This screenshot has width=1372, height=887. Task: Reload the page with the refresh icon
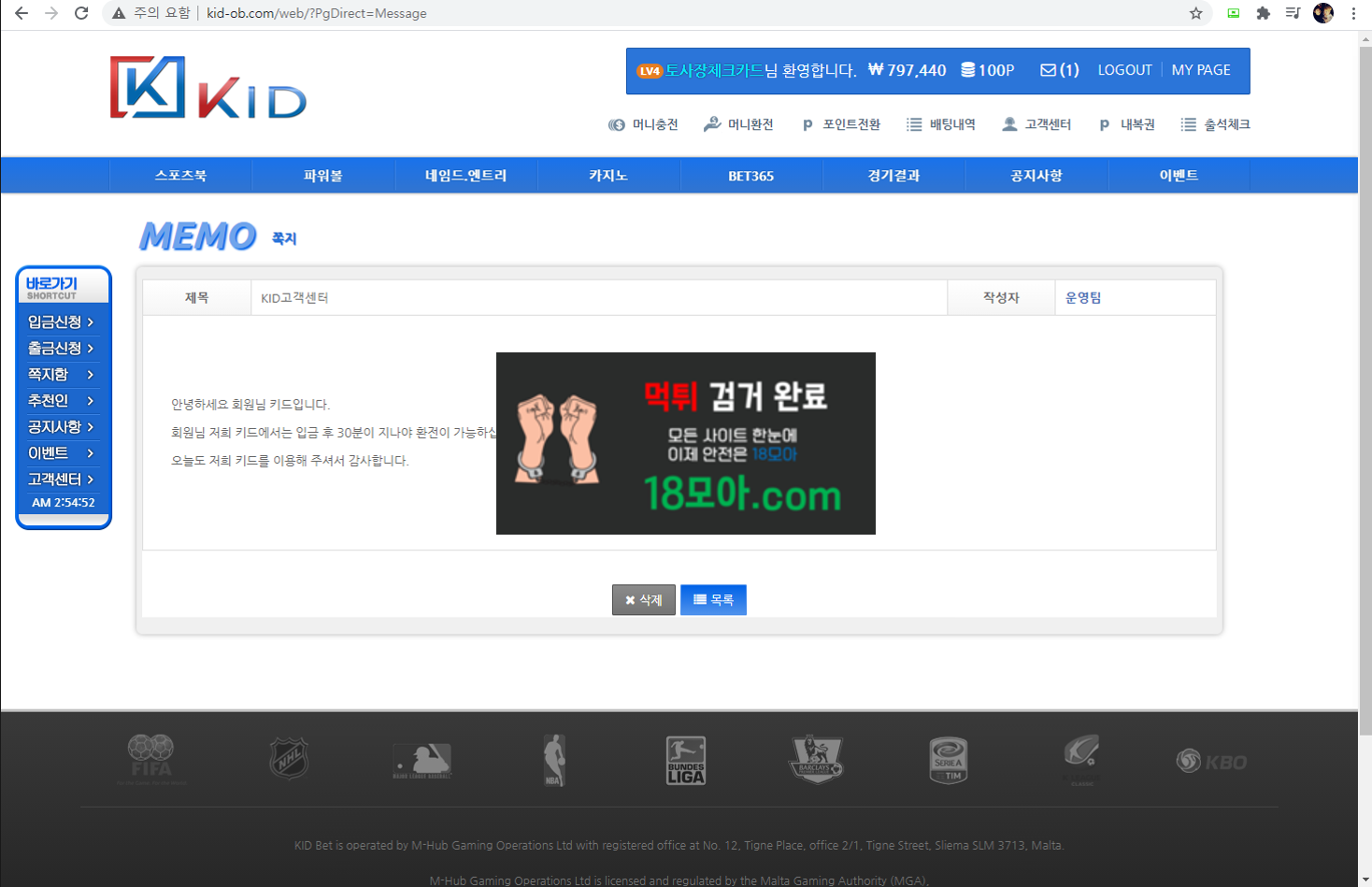(81, 13)
